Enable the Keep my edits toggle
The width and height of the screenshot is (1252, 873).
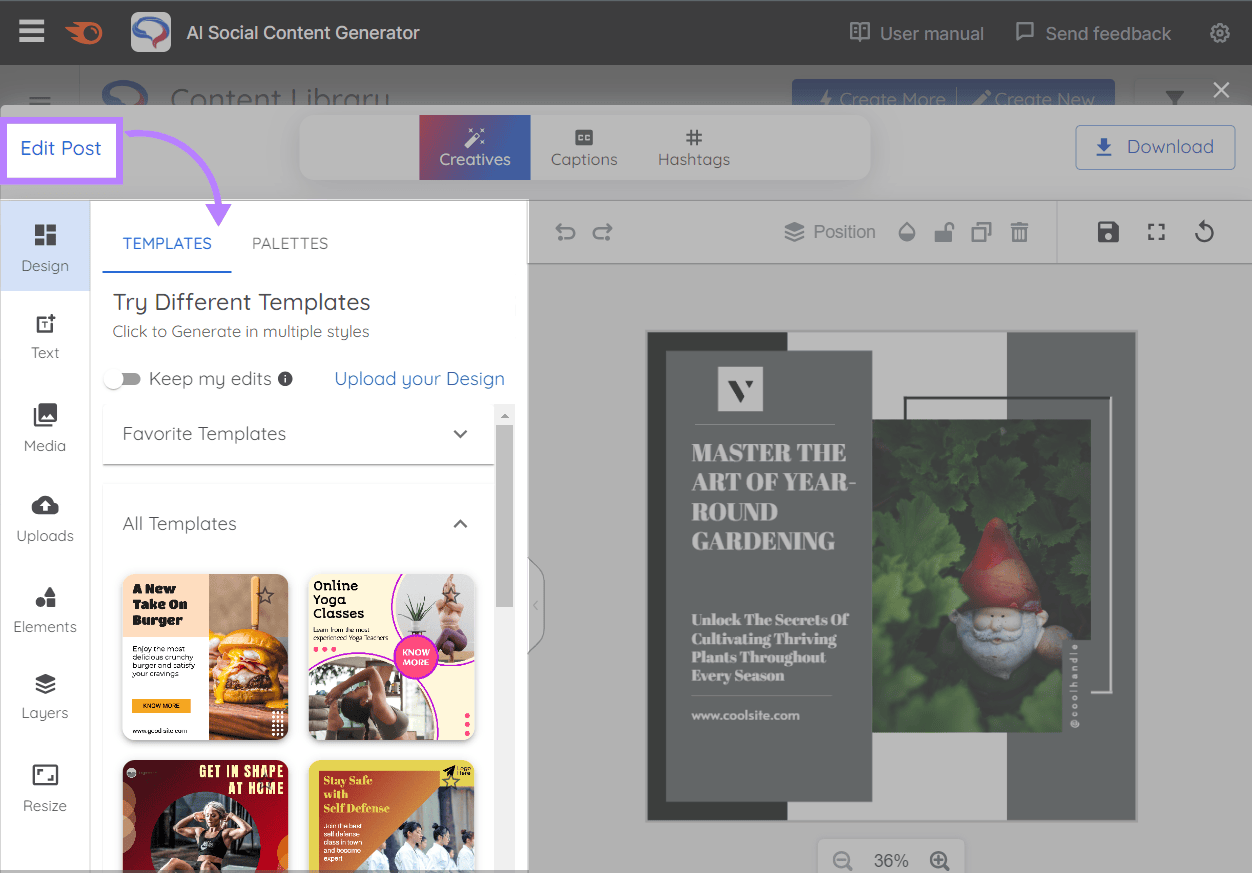coord(122,379)
